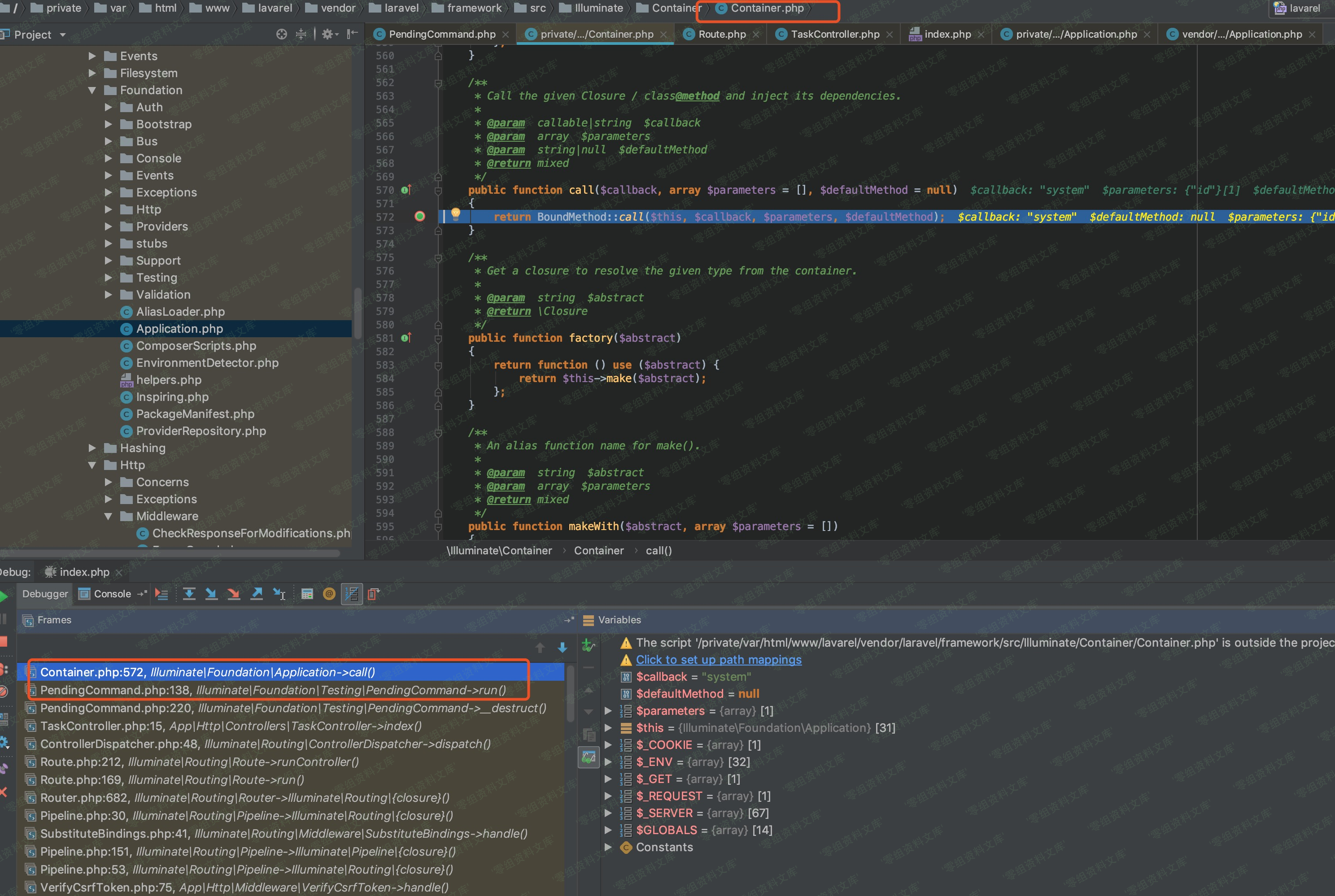
Task: Open the Evaluate Expression calculator icon
Action: pyautogui.click(x=307, y=594)
